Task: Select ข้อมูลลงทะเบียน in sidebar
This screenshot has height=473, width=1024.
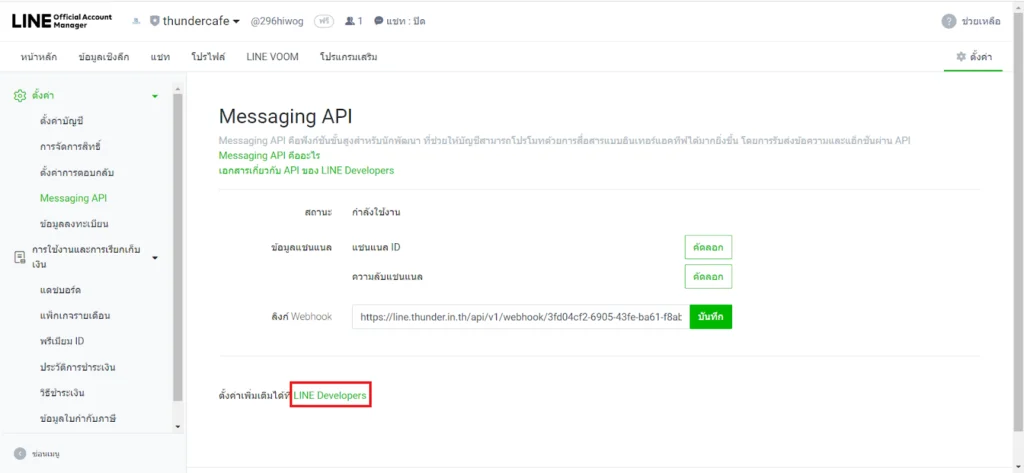Action: point(74,224)
